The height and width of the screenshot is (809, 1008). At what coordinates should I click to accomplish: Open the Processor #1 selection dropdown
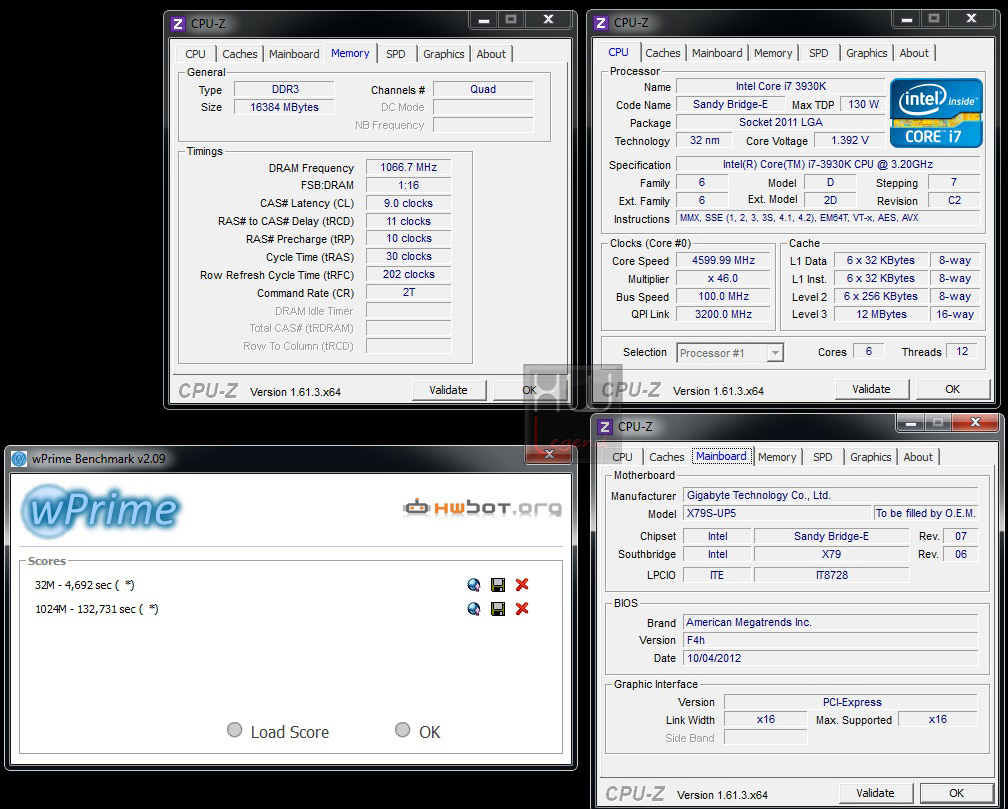click(730, 352)
